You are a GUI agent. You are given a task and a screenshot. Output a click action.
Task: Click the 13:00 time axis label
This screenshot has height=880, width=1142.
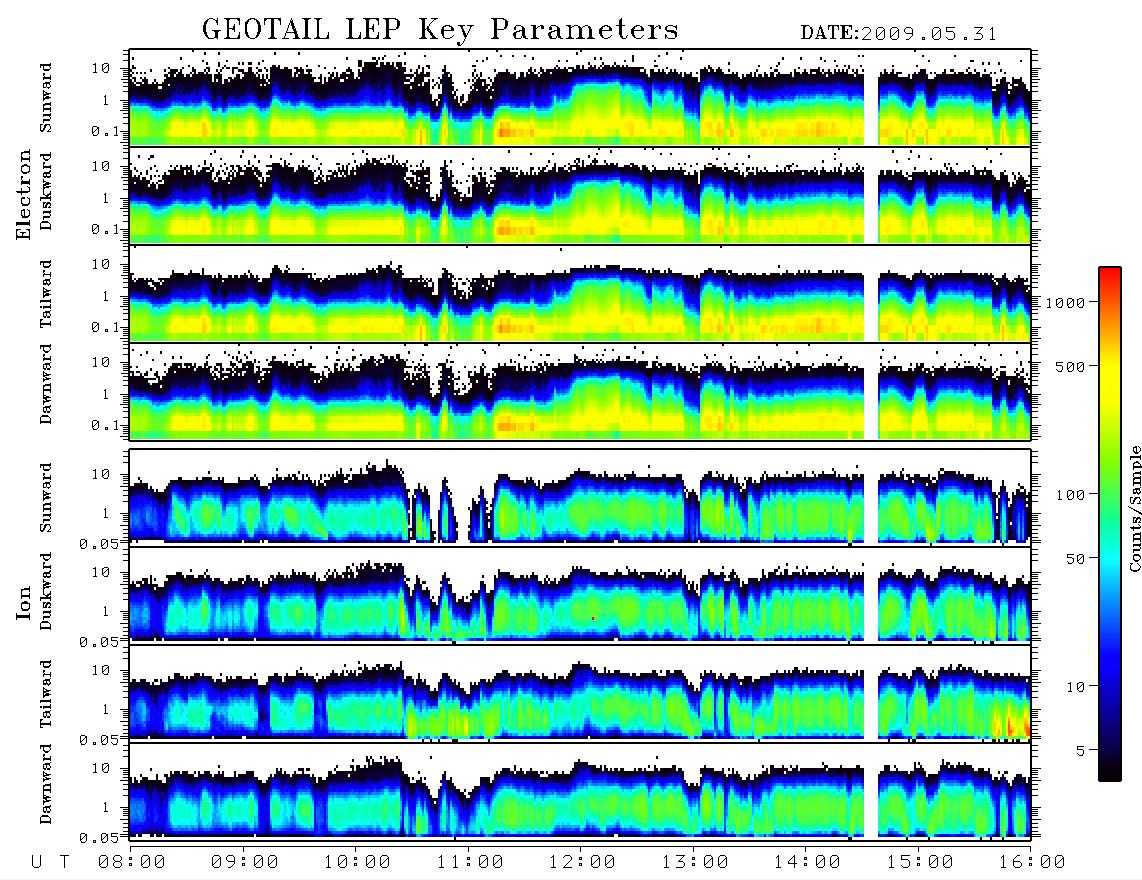(695, 862)
